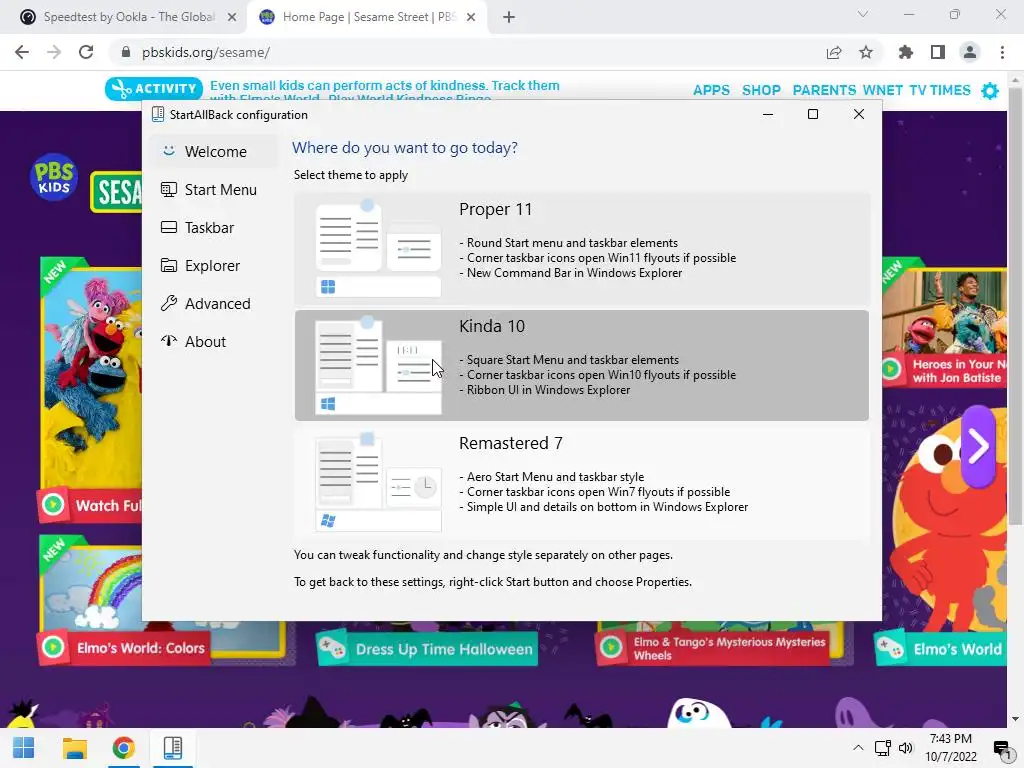Open the PARENTS link on PBS Kids
The image size is (1024, 768).
point(824,90)
